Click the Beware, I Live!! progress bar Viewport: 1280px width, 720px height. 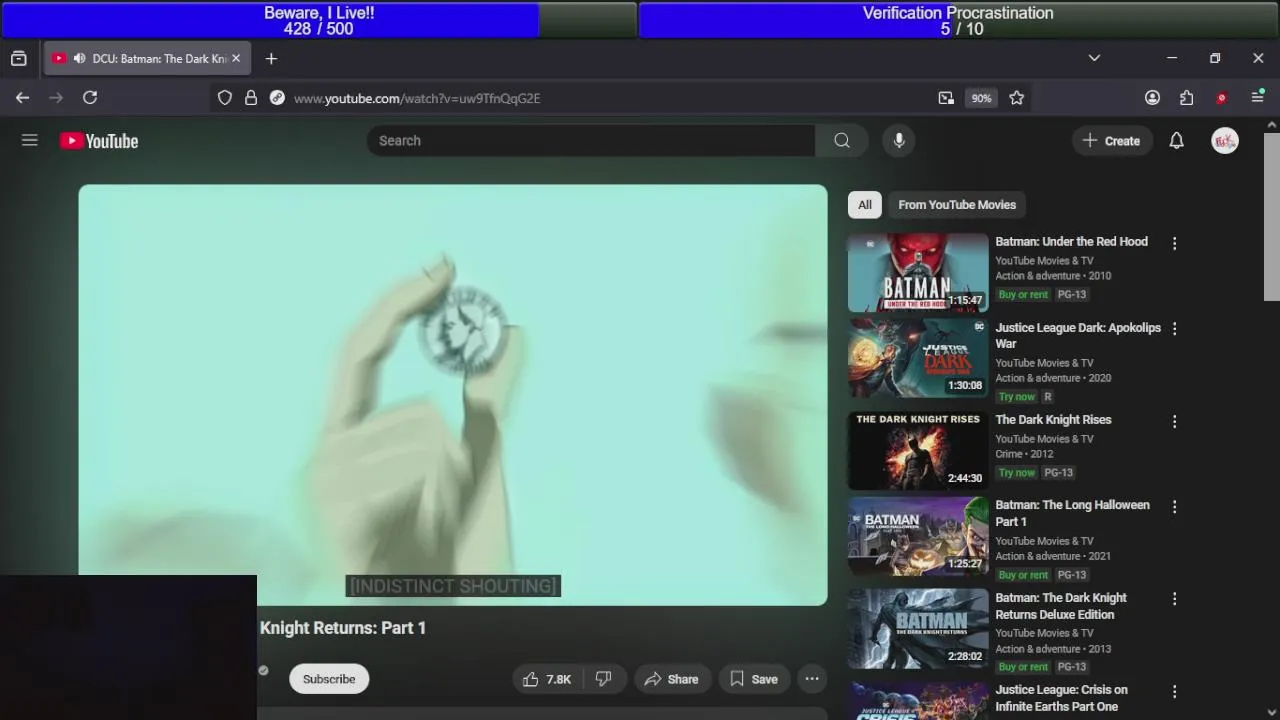(x=319, y=20)
